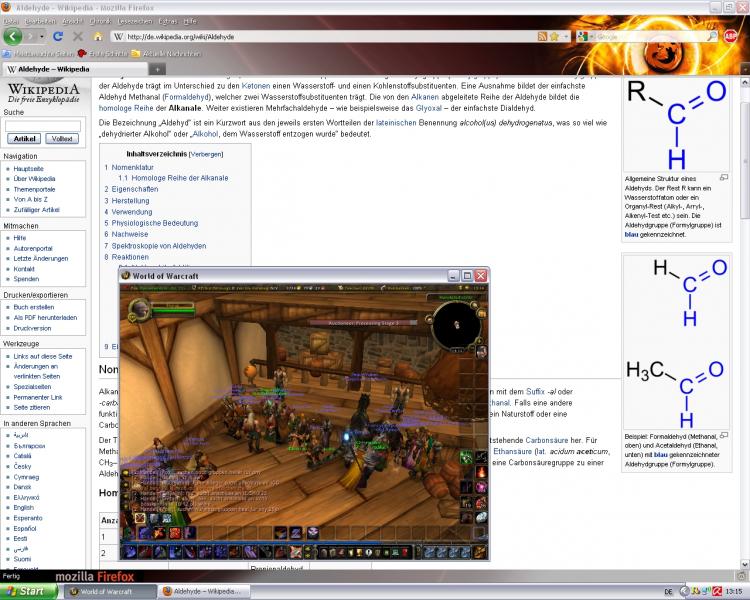Viewport: 750px width, 600px height.
Task: Open the recent pages history dropdown arrow
Action: coord(42,36)
